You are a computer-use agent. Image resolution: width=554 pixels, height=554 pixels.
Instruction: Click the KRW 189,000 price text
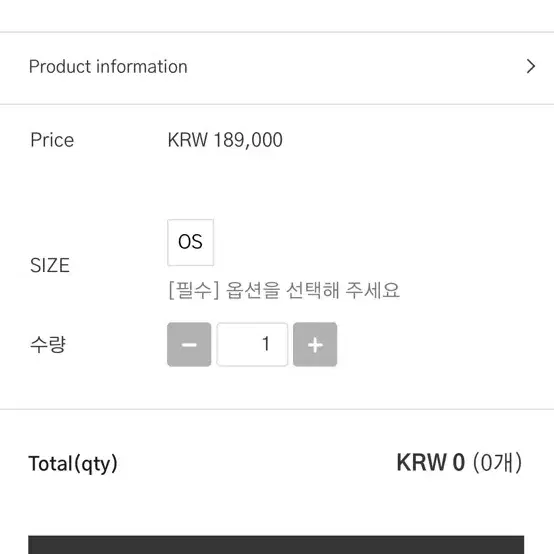[225, 140]
